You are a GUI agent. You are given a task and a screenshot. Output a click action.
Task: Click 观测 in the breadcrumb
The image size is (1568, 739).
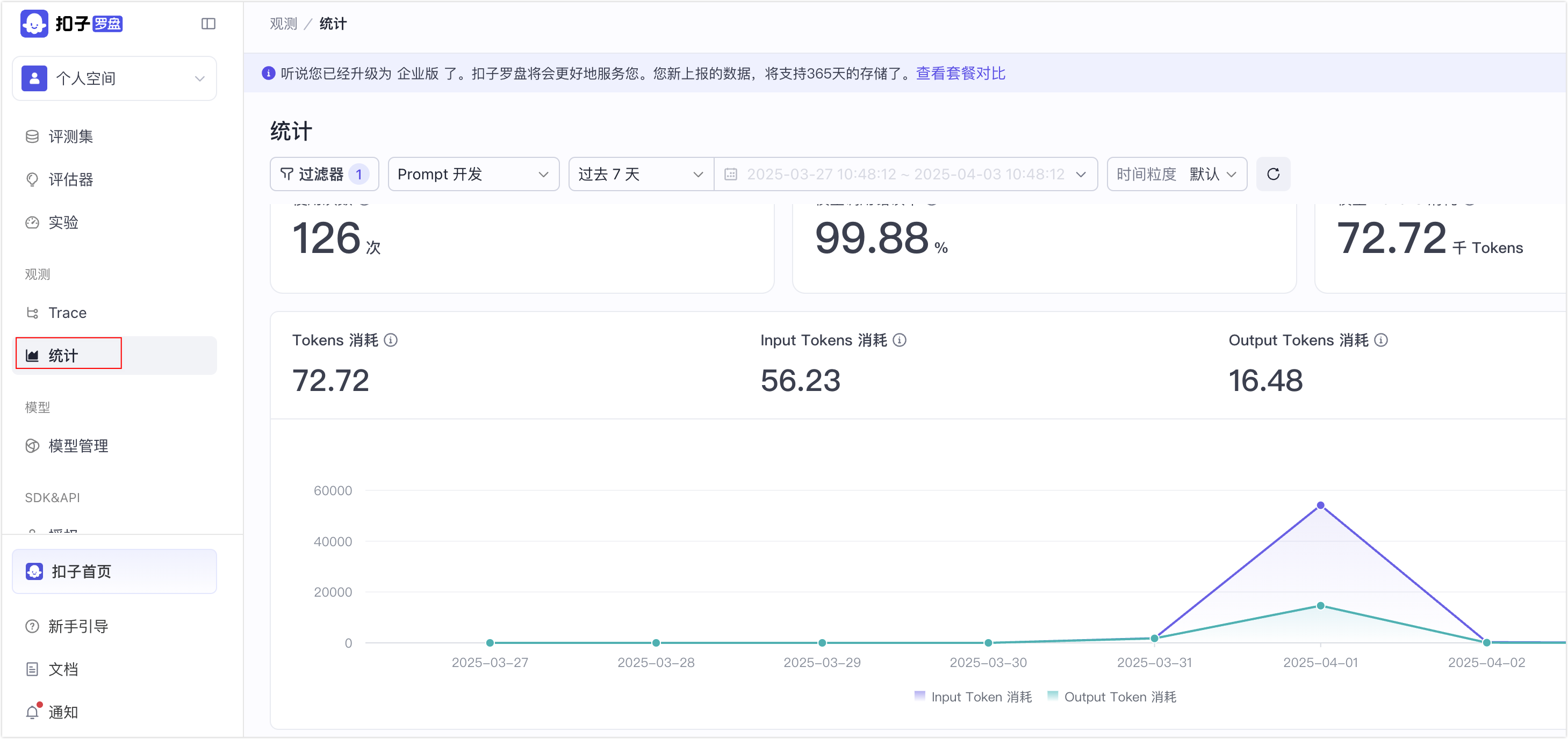point(284,24)
